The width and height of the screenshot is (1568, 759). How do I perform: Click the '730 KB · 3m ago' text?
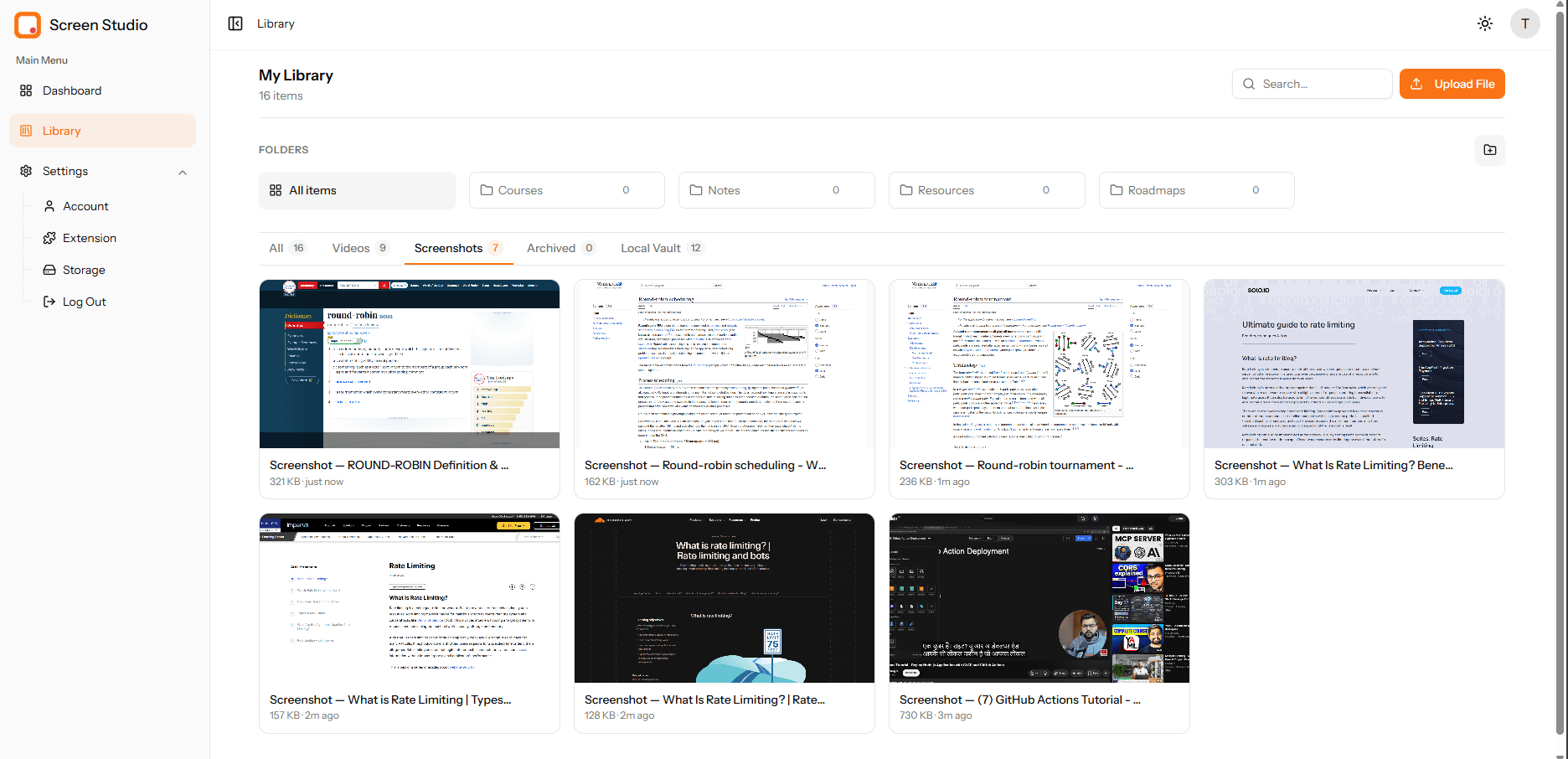tap(936, 715)
